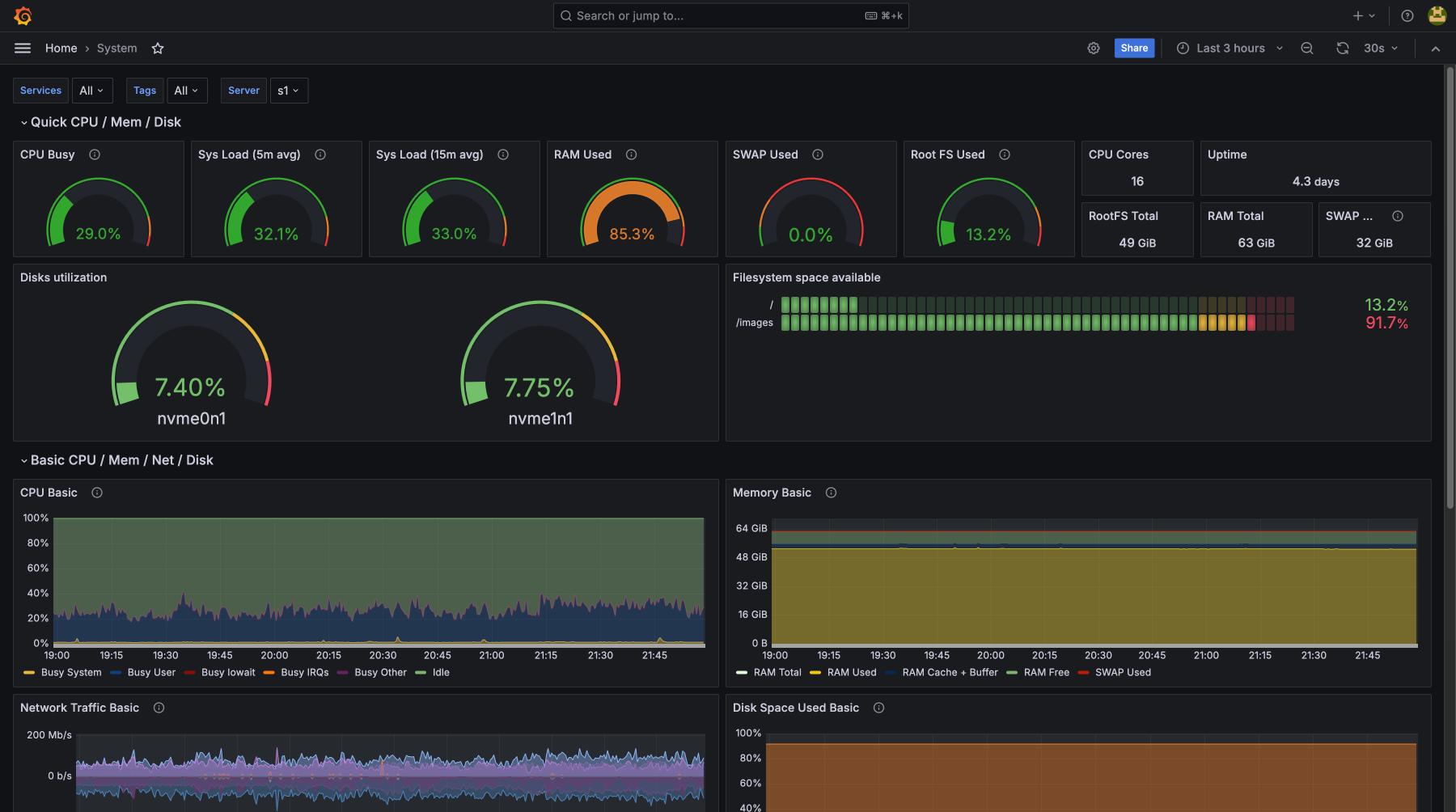Click the CPU Busy info icon
1456x812 pixels.
click(95, 154)
